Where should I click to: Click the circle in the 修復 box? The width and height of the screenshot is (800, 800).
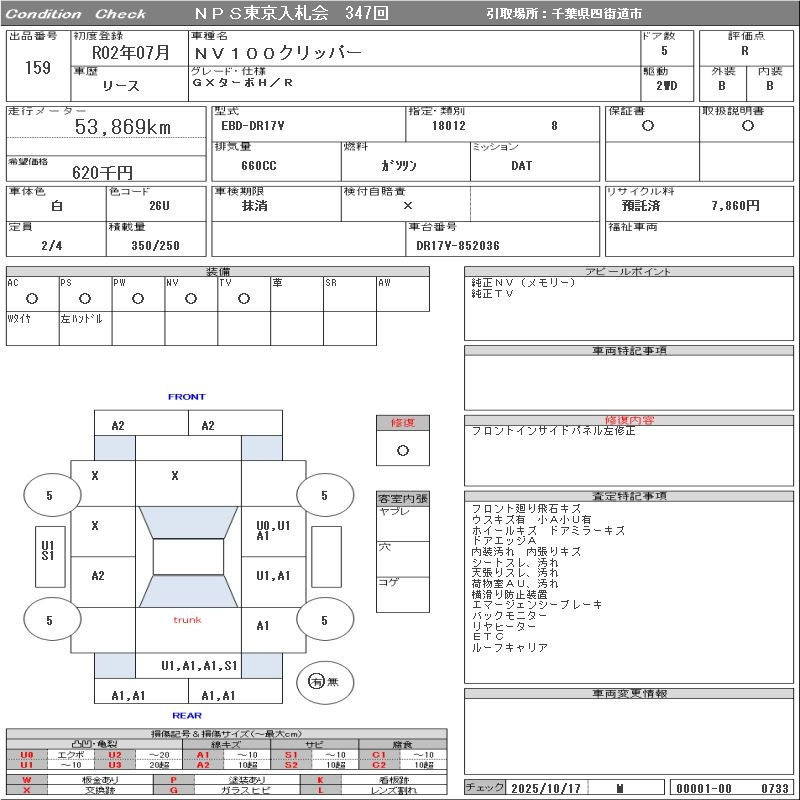tap(403, 450)
